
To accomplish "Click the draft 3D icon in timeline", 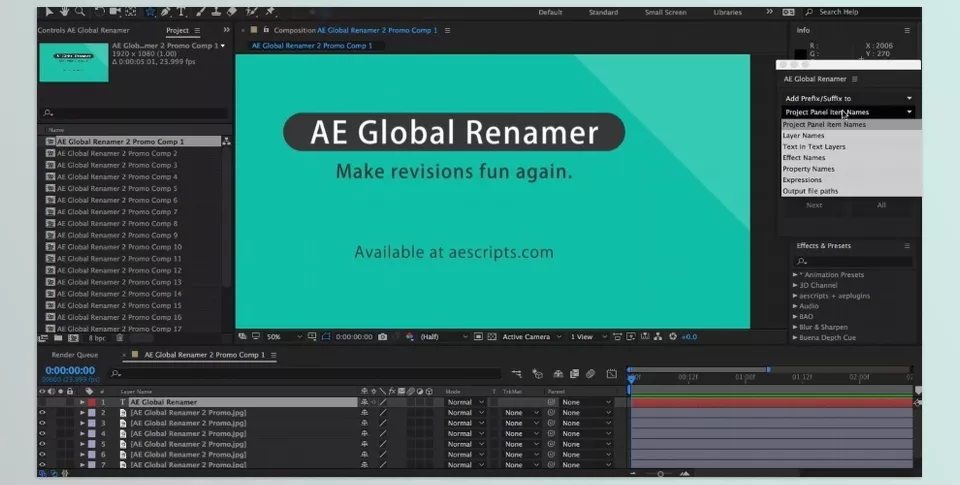I will [538, 374].
